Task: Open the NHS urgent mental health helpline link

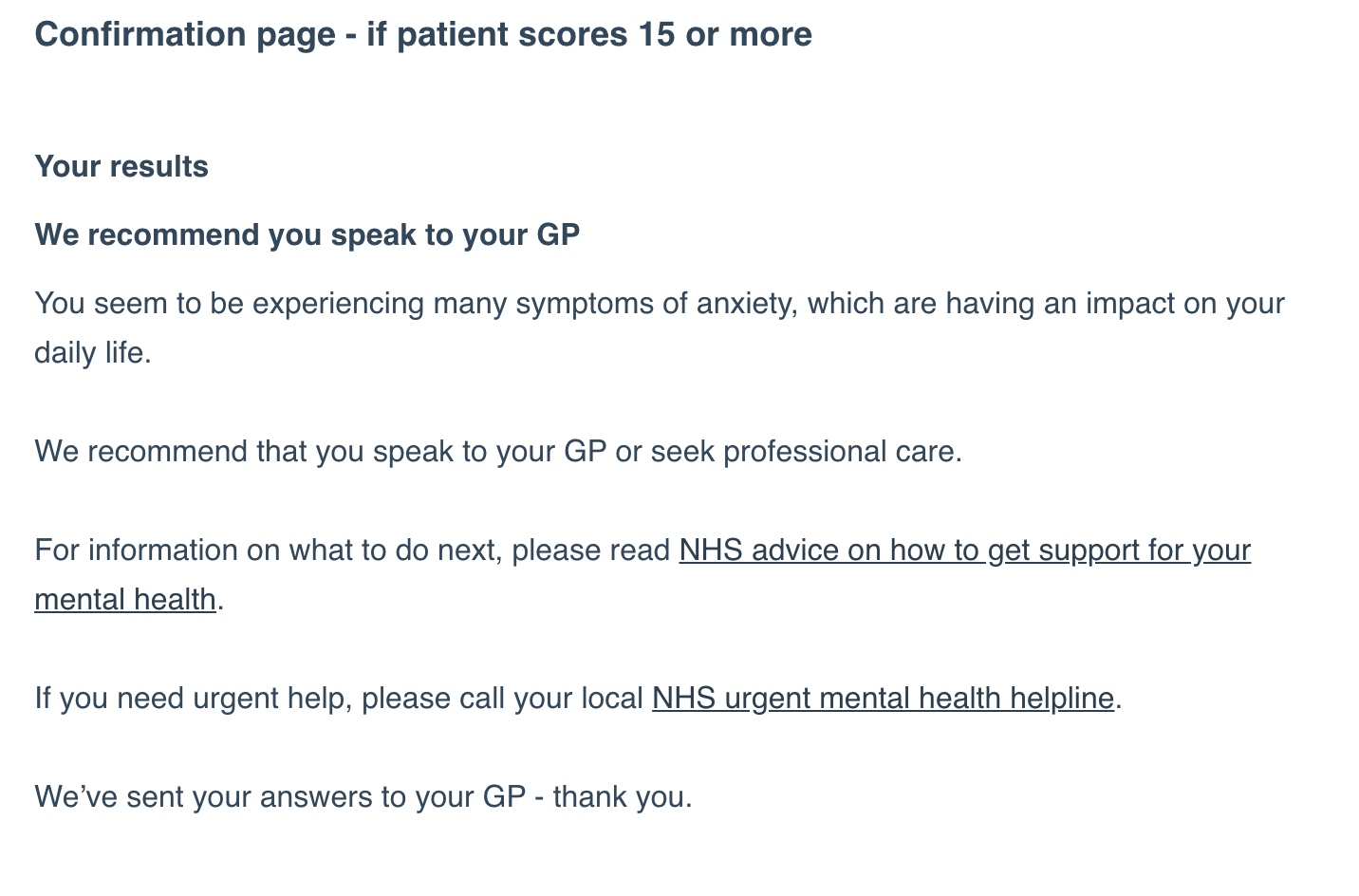Action: click(x=882, y=699)
